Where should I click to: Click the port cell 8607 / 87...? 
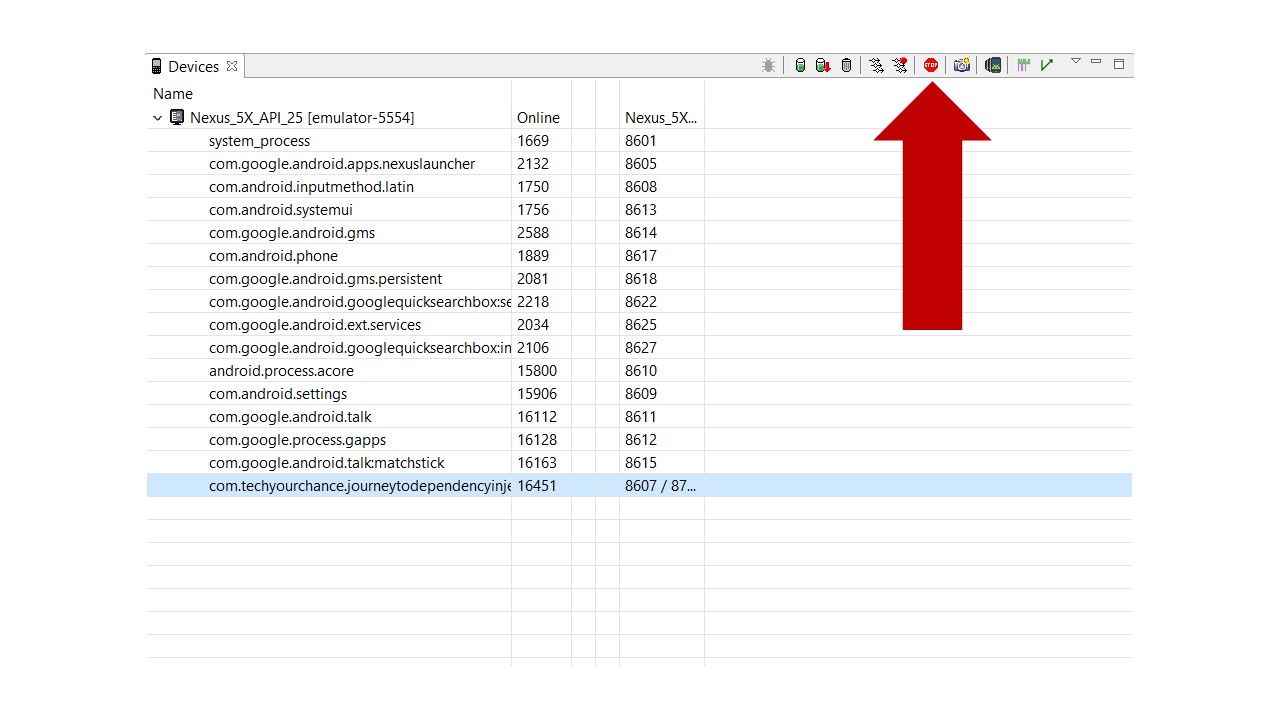[660, 486]
